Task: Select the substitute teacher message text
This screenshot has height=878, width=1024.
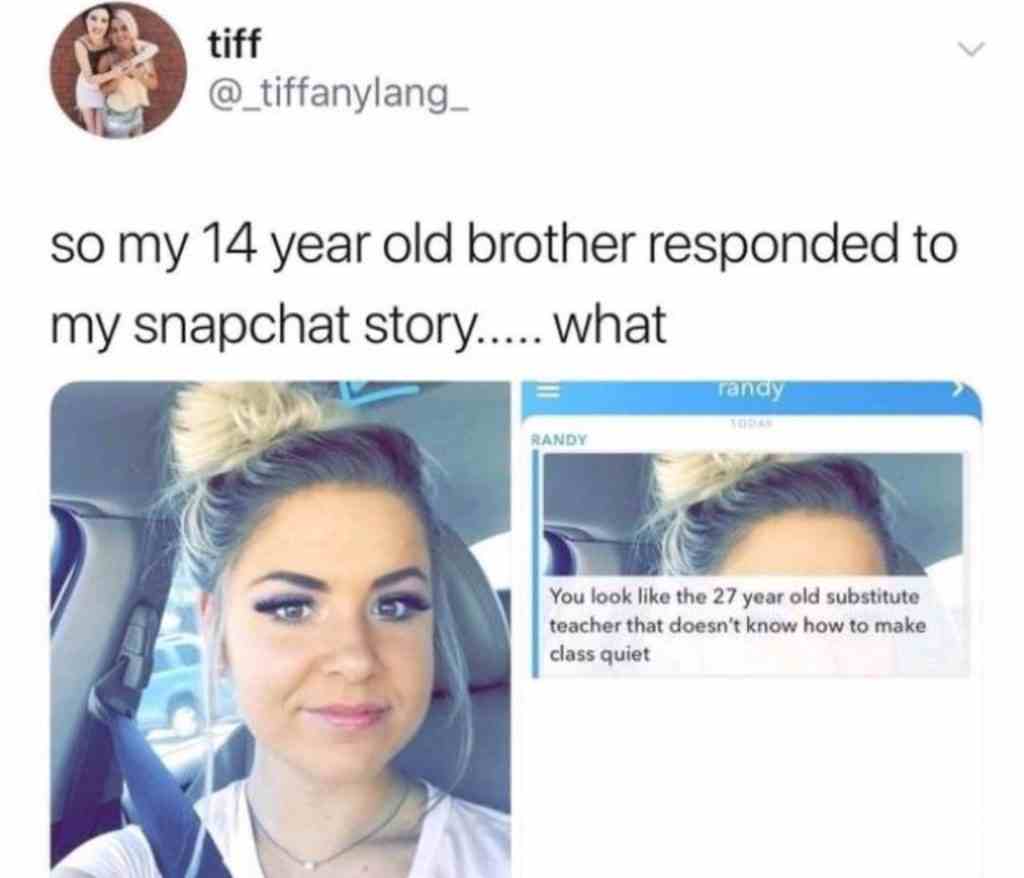Action: click(x=738, y=625)
